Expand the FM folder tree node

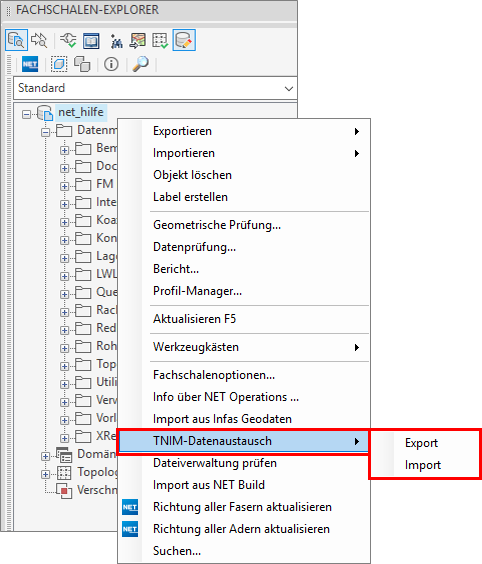click(64, 186)
